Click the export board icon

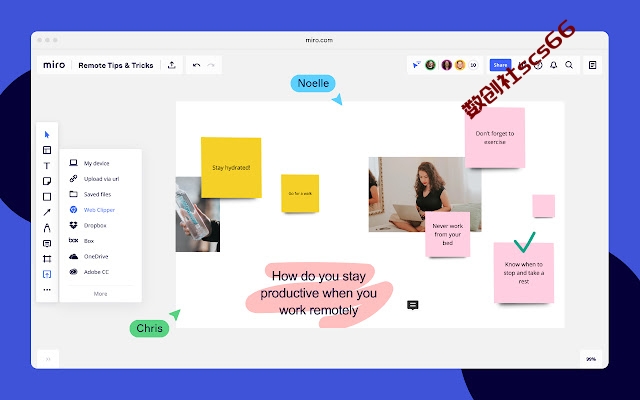coord(172,65)
